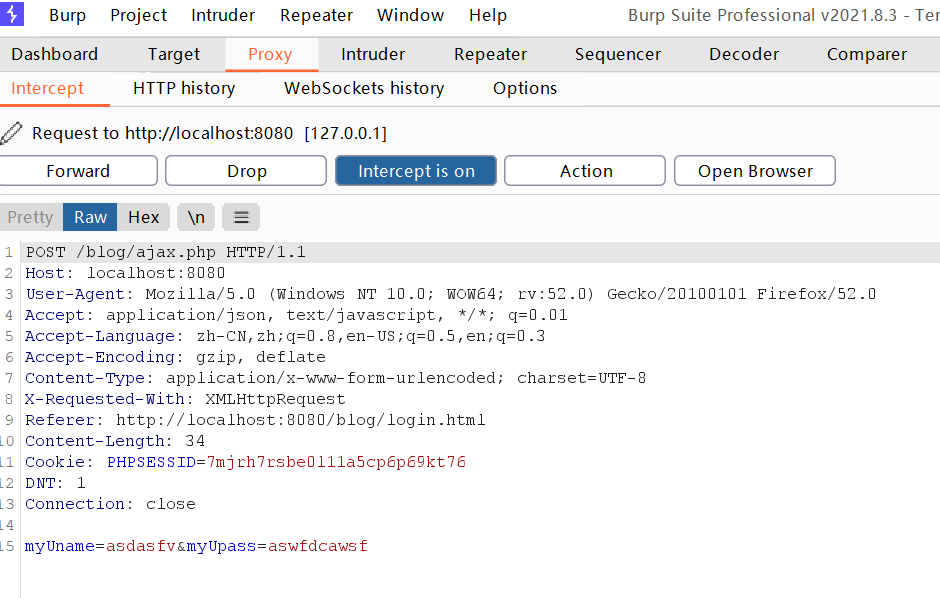
Task: Click the Forward button
Action: (x=78, y=171)
